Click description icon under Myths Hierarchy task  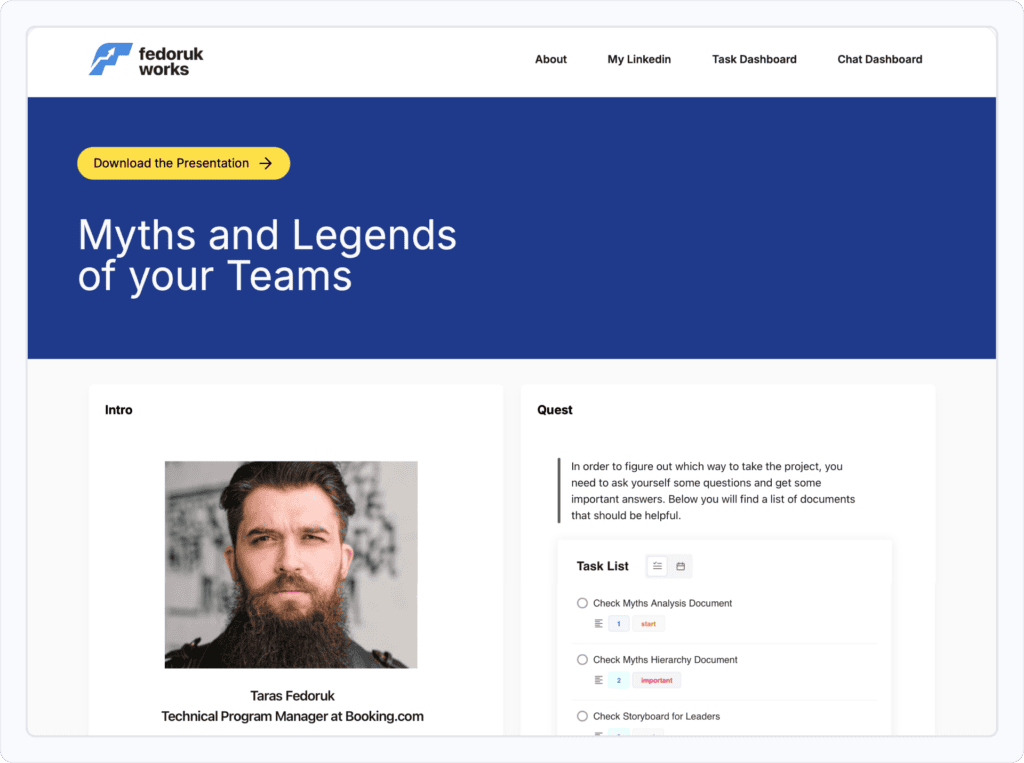tap(598, 680)
